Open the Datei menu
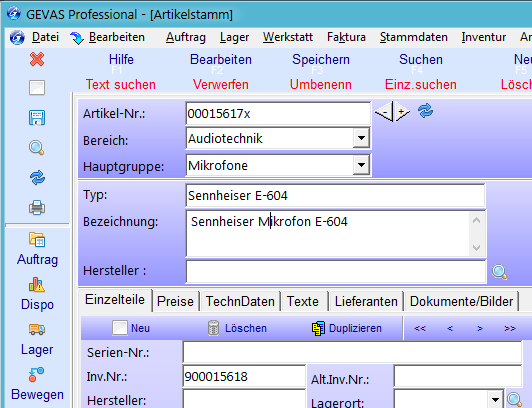The image size is (532, 408). pos(45,37)
